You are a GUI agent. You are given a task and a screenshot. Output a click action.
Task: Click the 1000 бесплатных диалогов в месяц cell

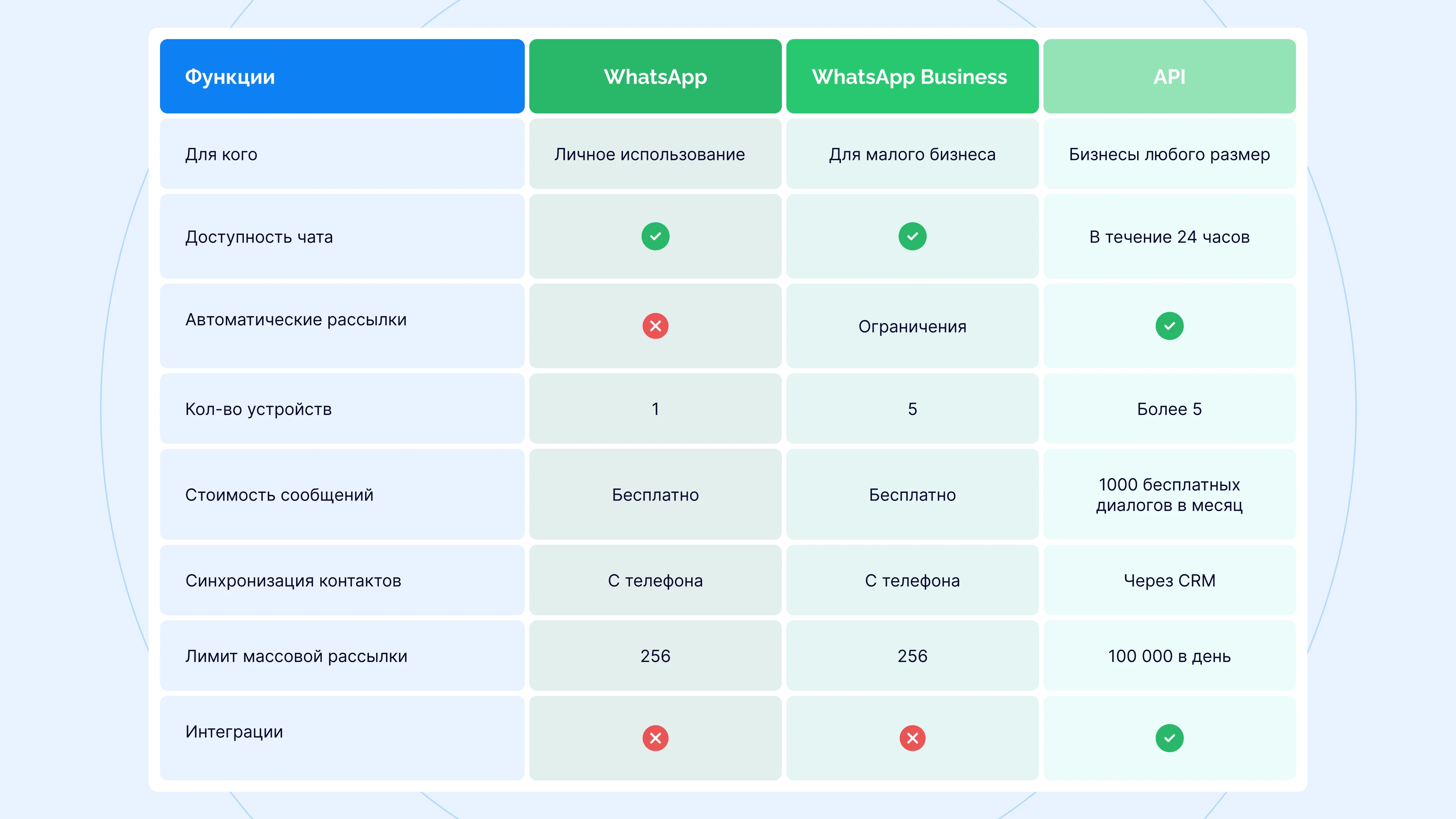point(1169,494)
